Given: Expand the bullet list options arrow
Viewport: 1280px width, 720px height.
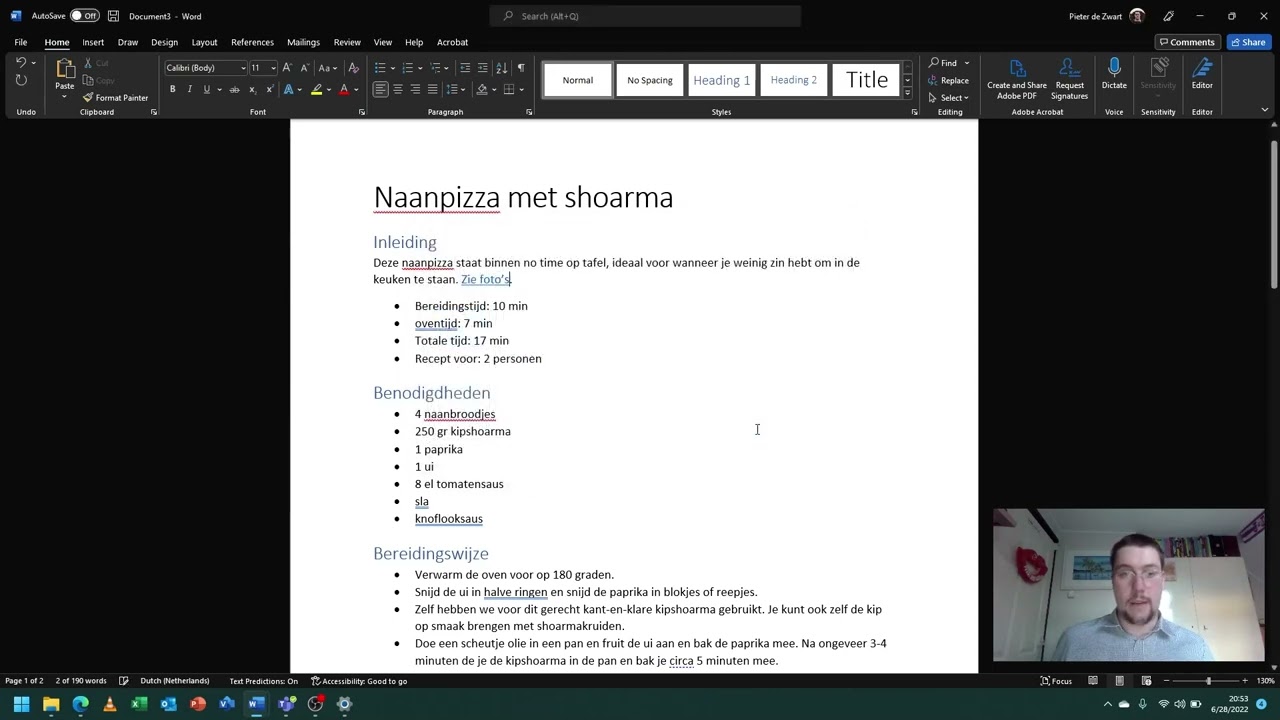Looking at the screenshot, I should [x=391, y=67].
